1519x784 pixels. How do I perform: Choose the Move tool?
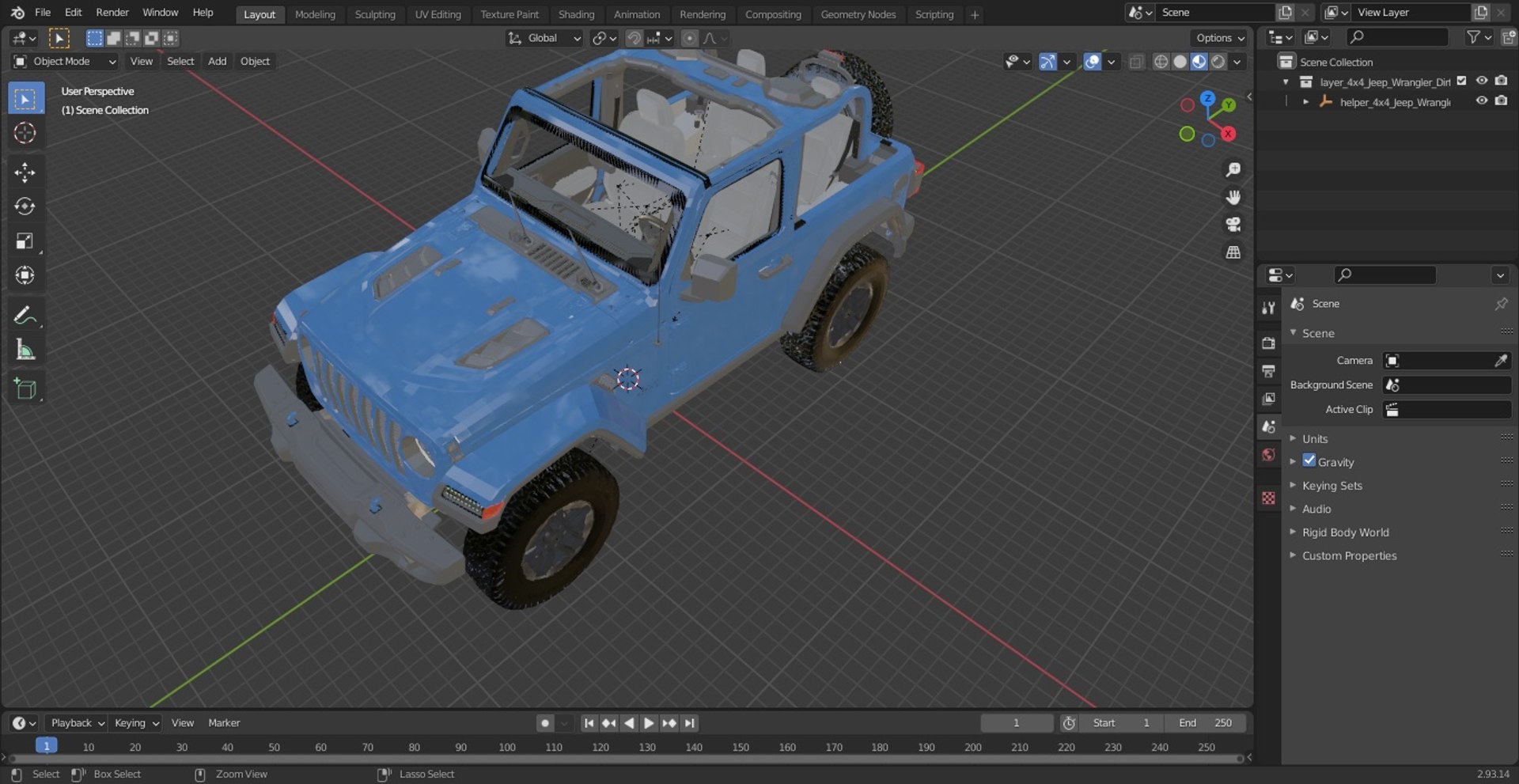(25, 172)
